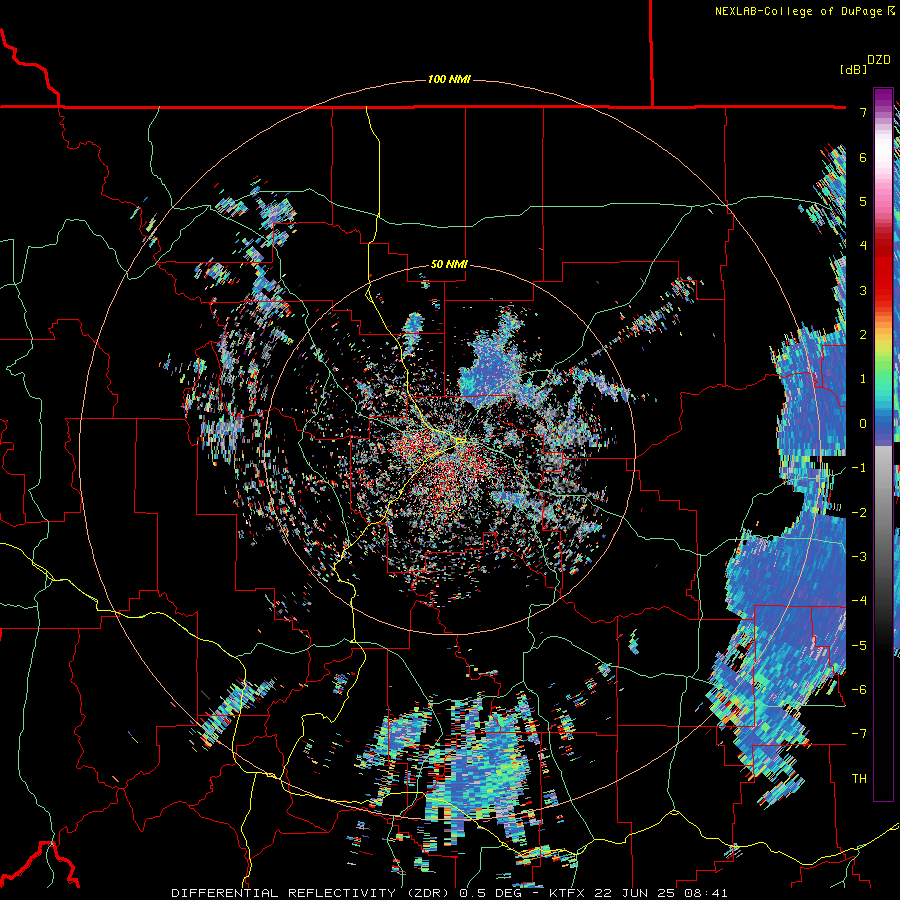The image size is (900, 900).
Task: Click the '-1' value on color scale
Action: [859, 468]
